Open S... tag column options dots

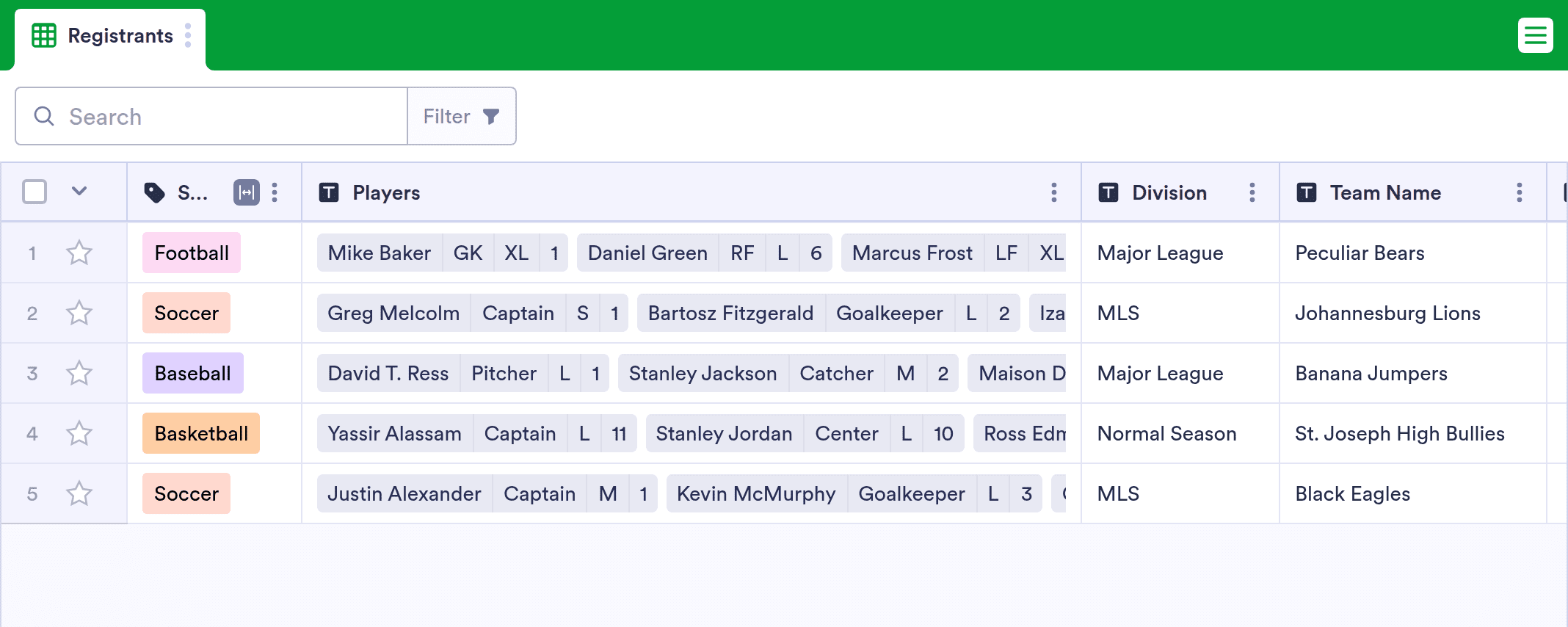pyautogui.click(x=275, y=192)
